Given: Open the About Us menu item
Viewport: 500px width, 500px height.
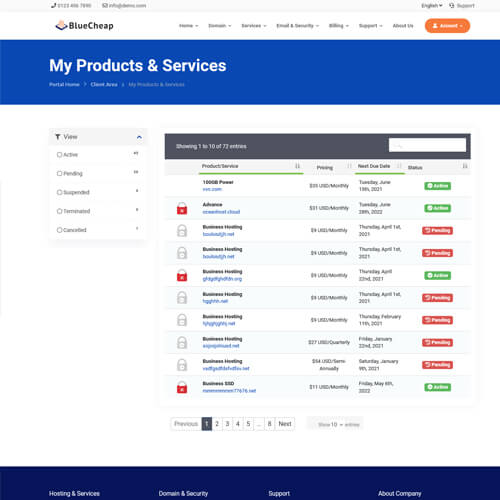Looking at the screenshot, I should click(x=403, y=26).
